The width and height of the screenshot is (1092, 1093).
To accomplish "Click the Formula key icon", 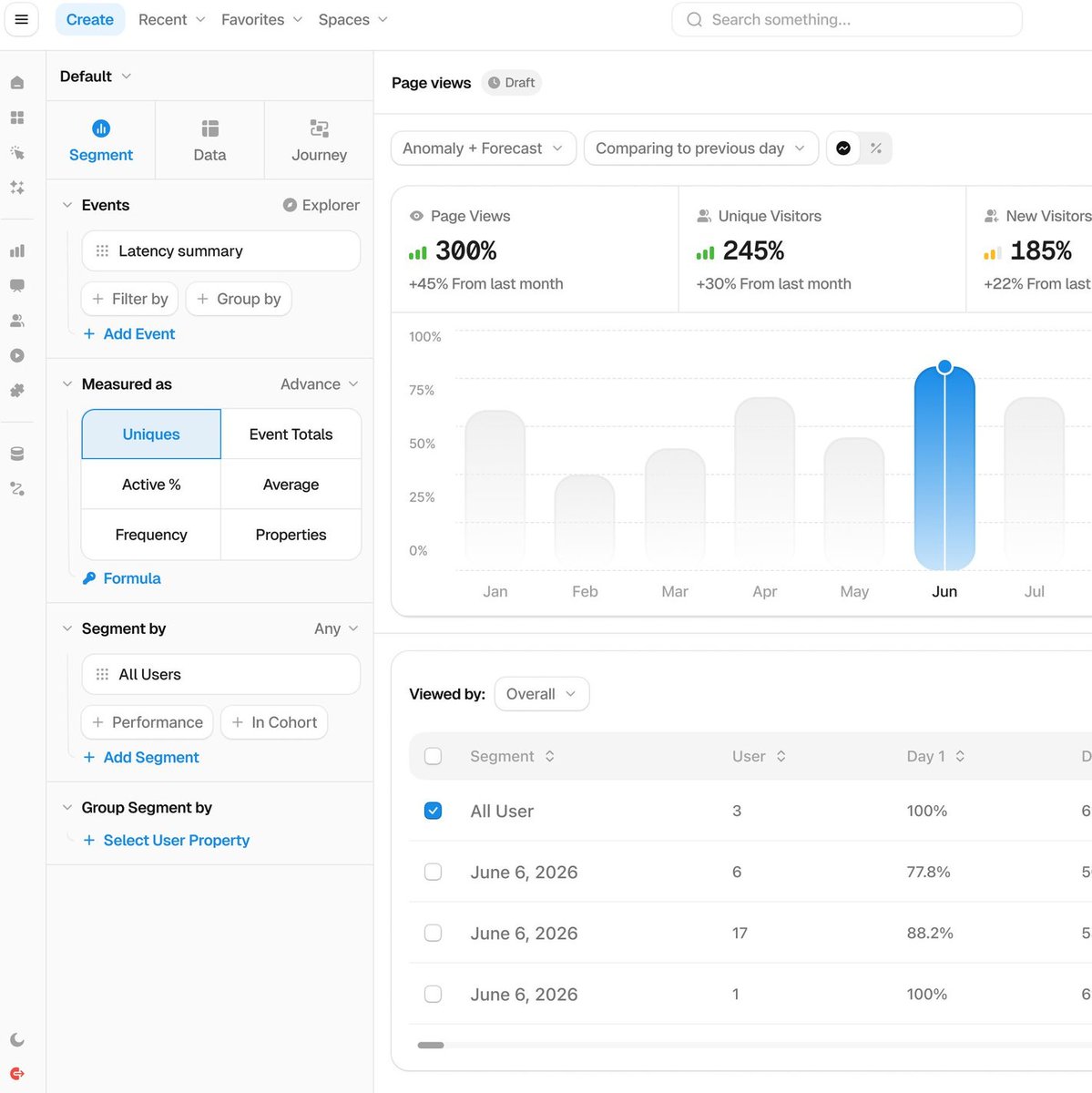I will click(x=89, y=578).
